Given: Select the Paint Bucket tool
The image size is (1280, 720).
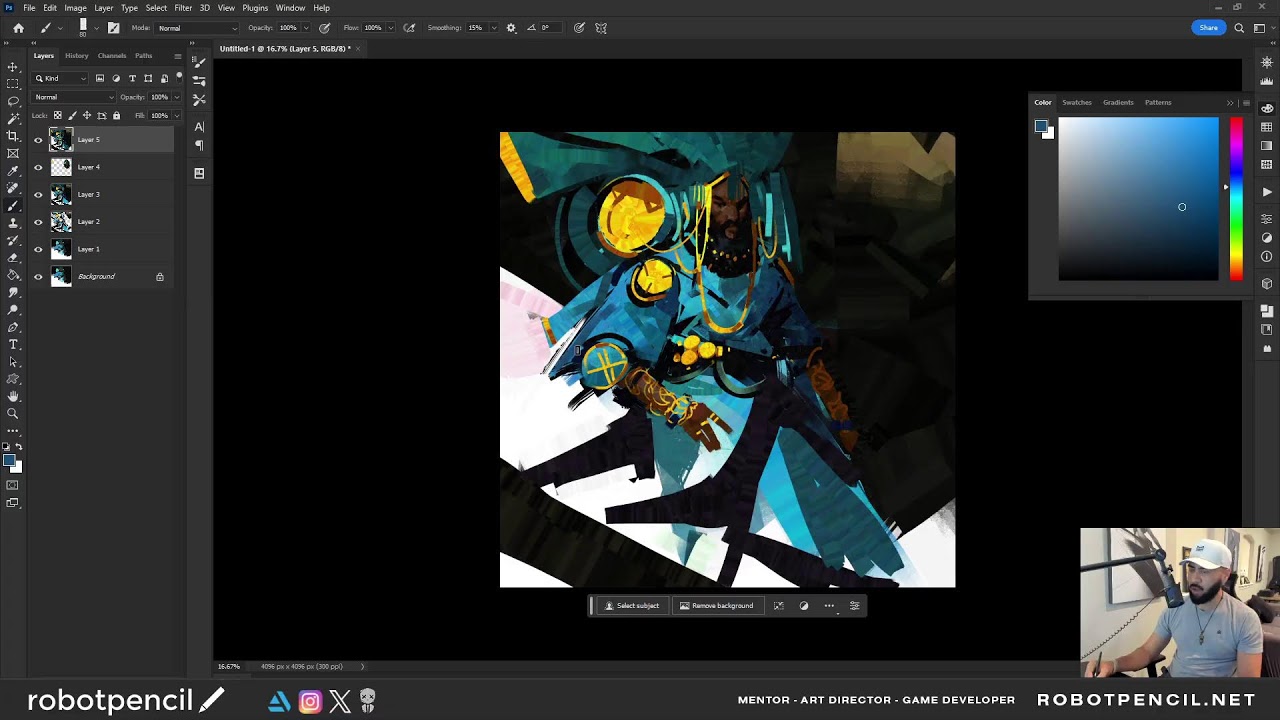Looking at the screenshot, I should [x=13, y=275].
